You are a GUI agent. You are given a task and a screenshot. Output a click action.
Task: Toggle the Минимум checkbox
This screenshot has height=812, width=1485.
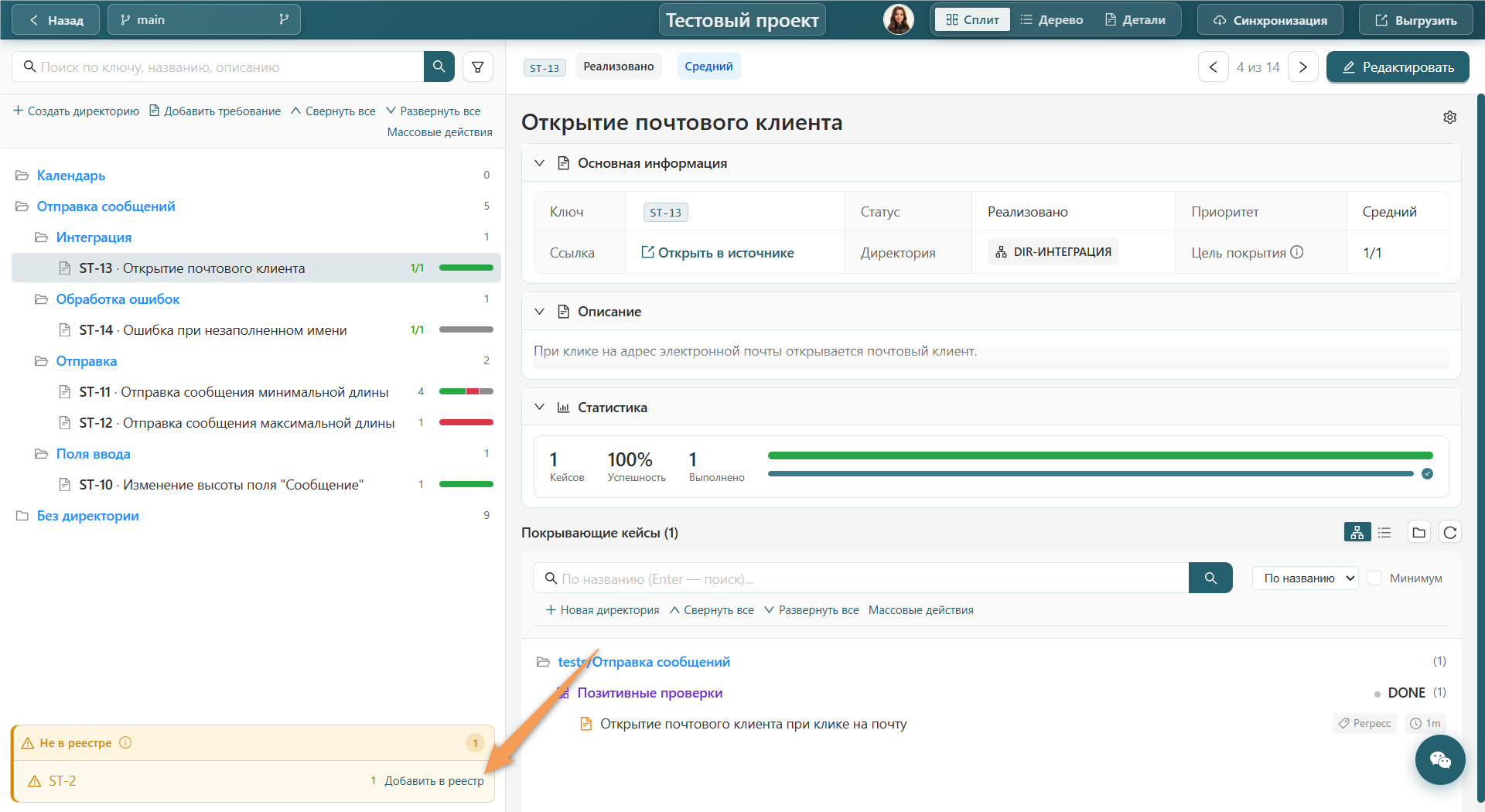click(x=1374, y=578)
